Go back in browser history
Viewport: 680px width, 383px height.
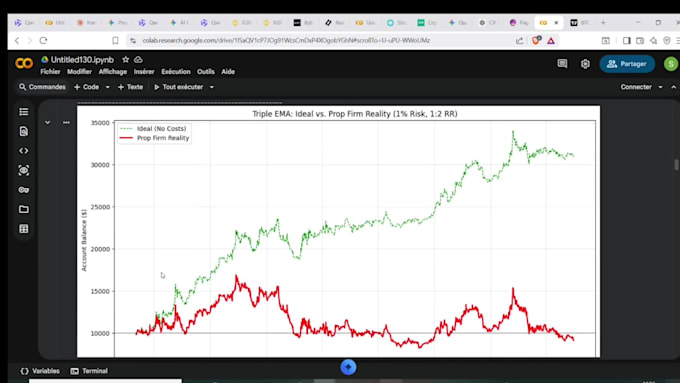point(17,40)
